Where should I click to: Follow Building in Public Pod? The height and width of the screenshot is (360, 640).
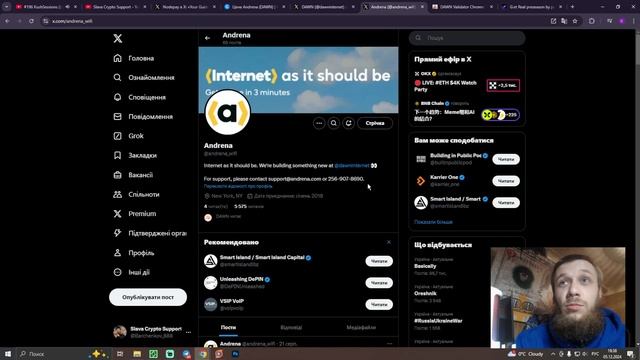[506, 159]
